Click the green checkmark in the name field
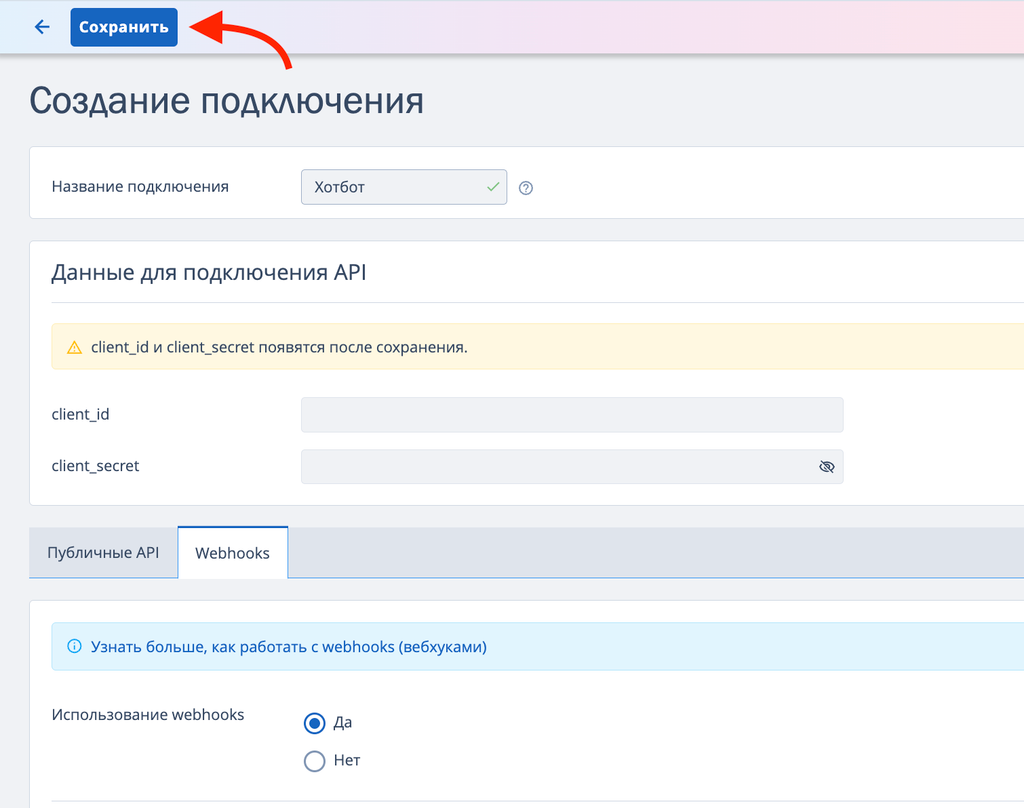 pyautogui.click(x=492, y=187)
